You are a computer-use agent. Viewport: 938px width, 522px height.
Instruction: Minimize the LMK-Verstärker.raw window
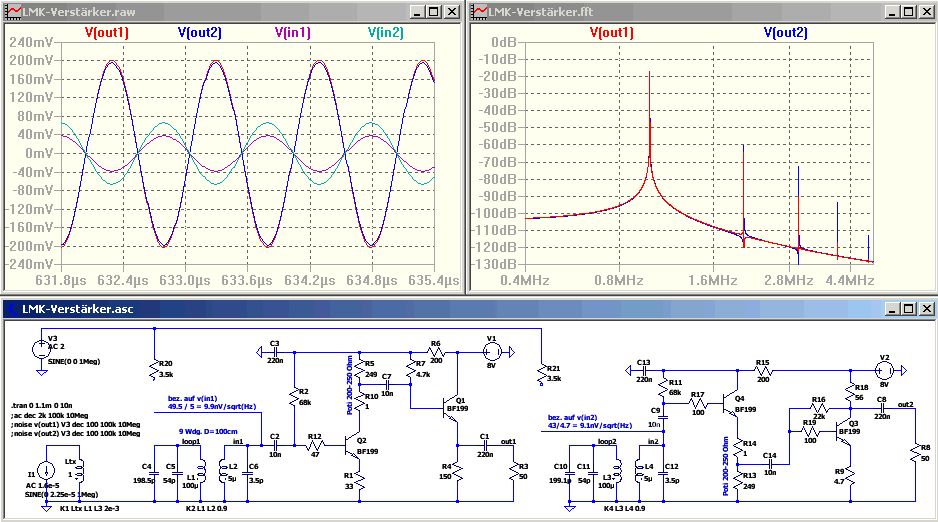(418, 11)
